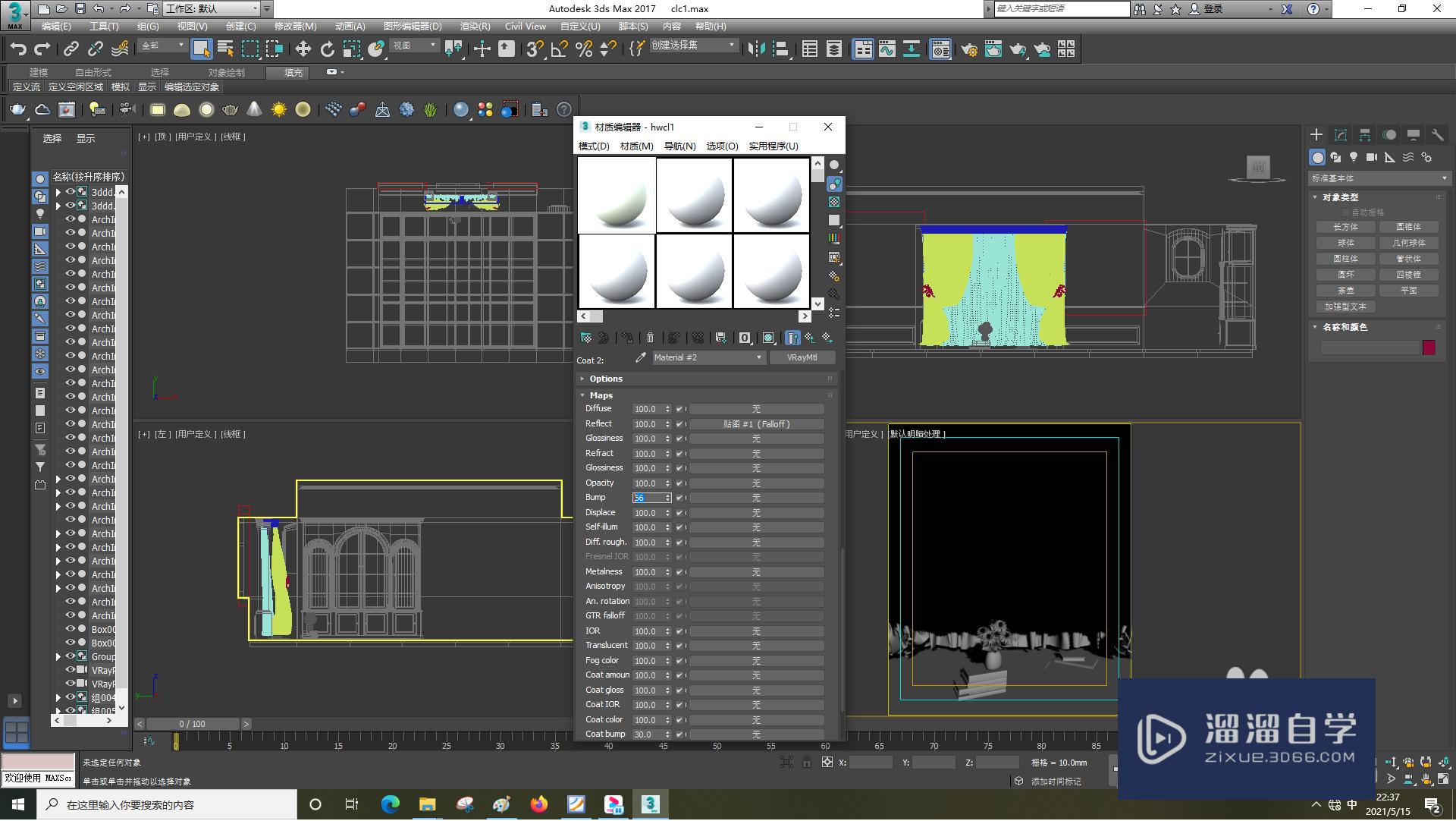
Task: Hide the VRay object via eye icon
Action: pyautogui.click(x=71, y=671)
